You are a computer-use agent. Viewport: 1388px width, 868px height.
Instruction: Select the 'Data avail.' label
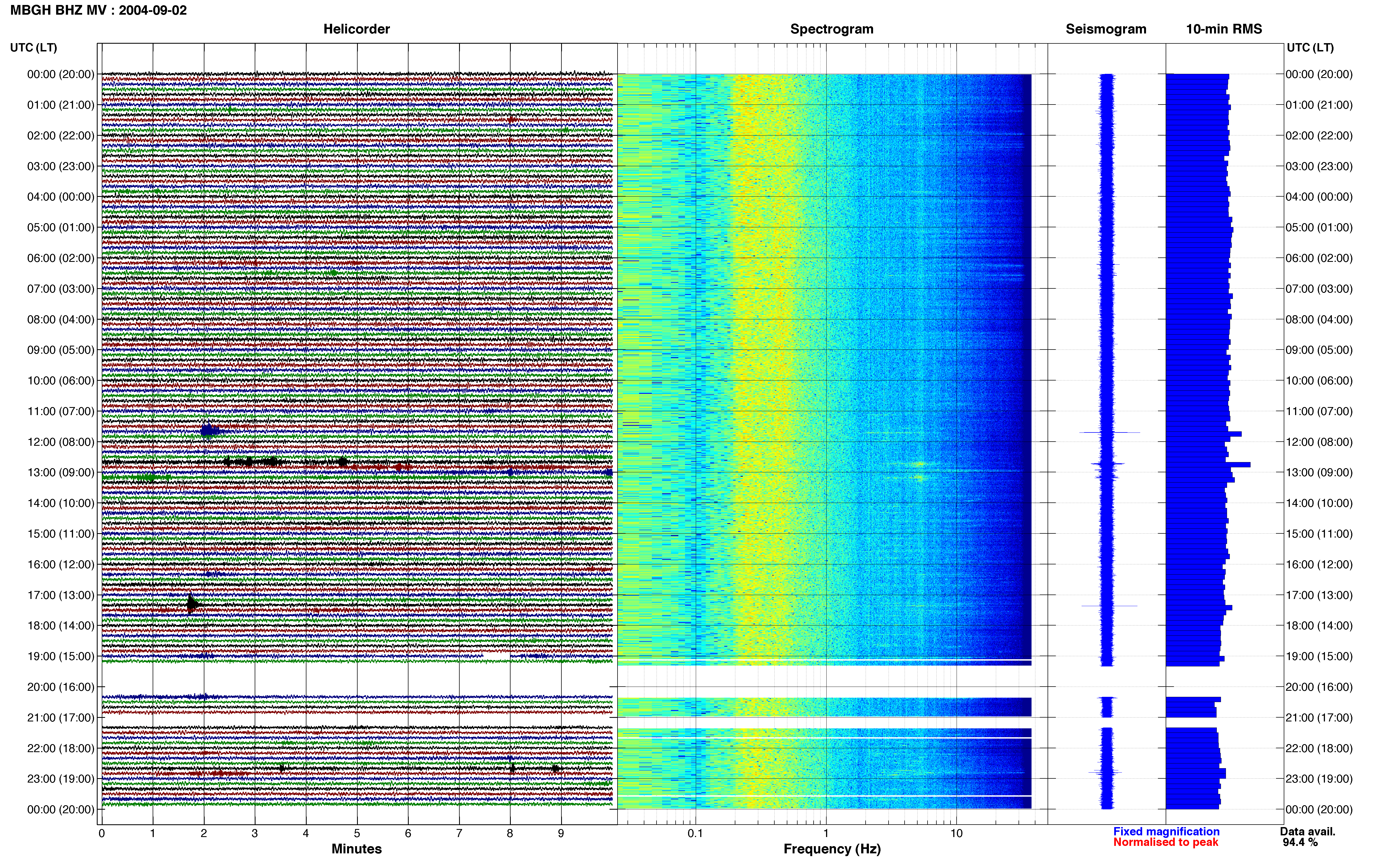pyautogui.click(x=1308, y=831)
